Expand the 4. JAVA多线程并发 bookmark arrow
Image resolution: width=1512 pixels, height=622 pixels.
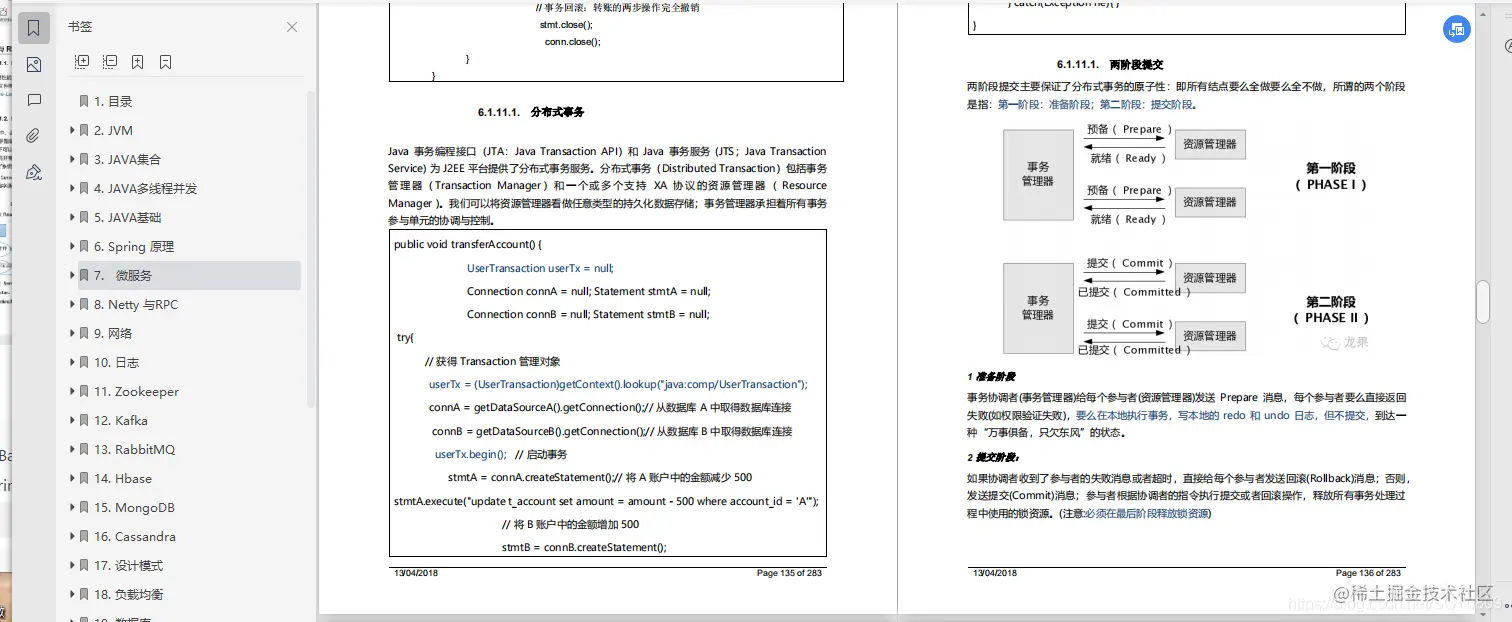pyautogui.click(x=72, y=189)
